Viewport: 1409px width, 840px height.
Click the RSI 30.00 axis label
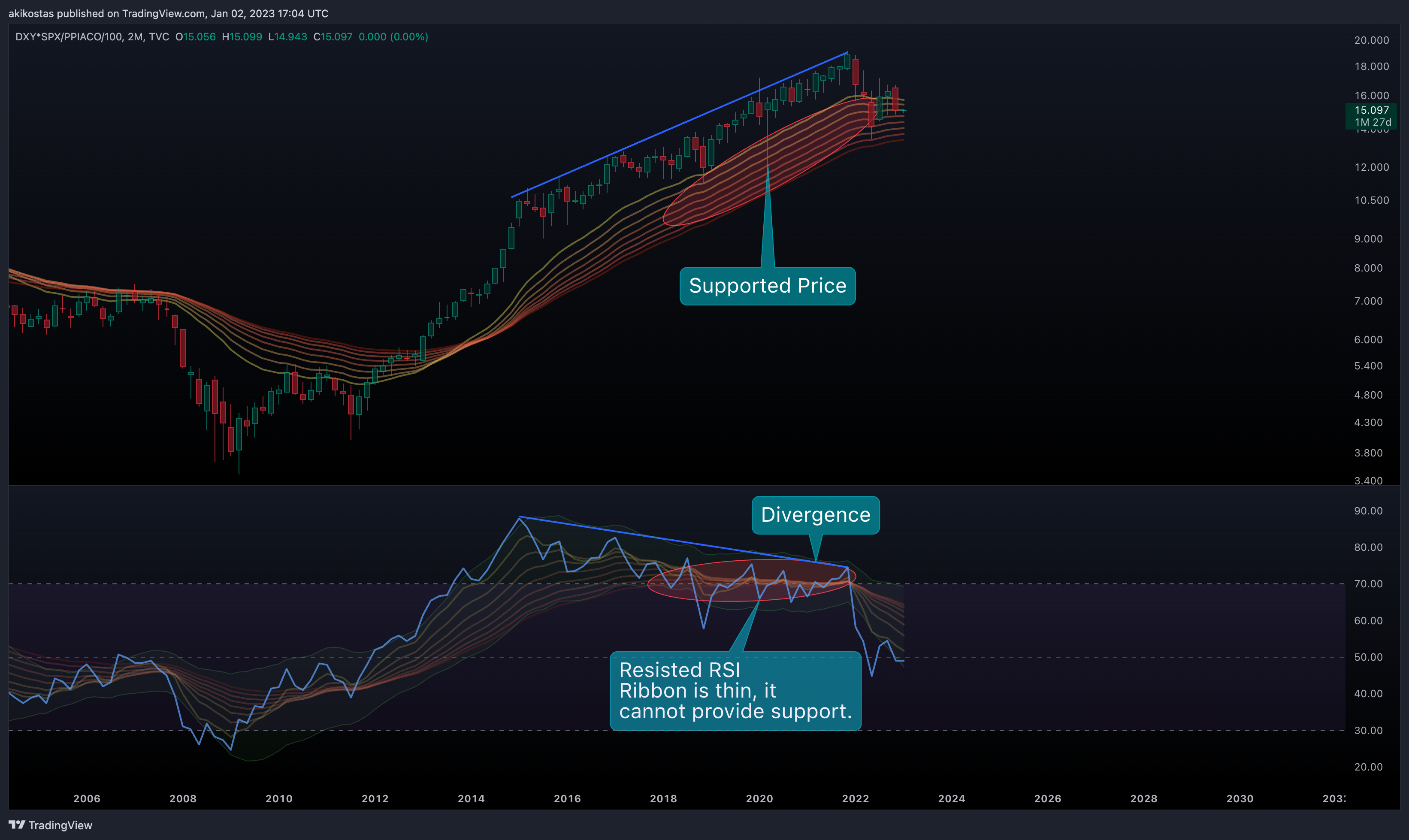coord(1368,731)
